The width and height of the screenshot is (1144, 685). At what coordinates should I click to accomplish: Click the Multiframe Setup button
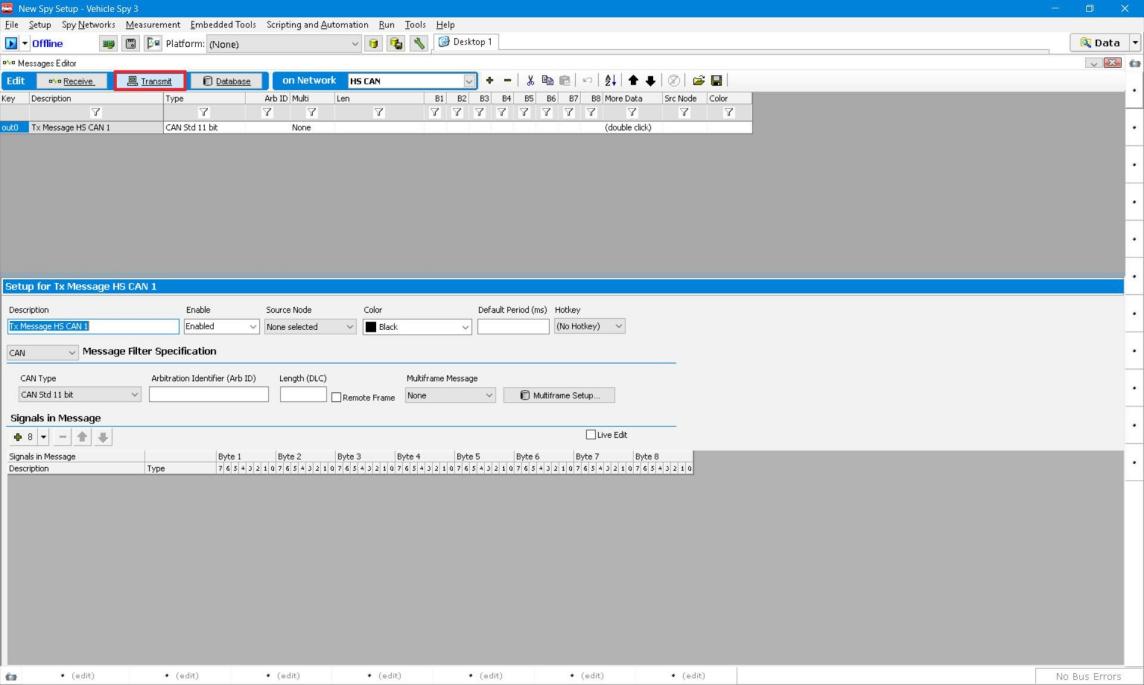click(x=559, y=395)
